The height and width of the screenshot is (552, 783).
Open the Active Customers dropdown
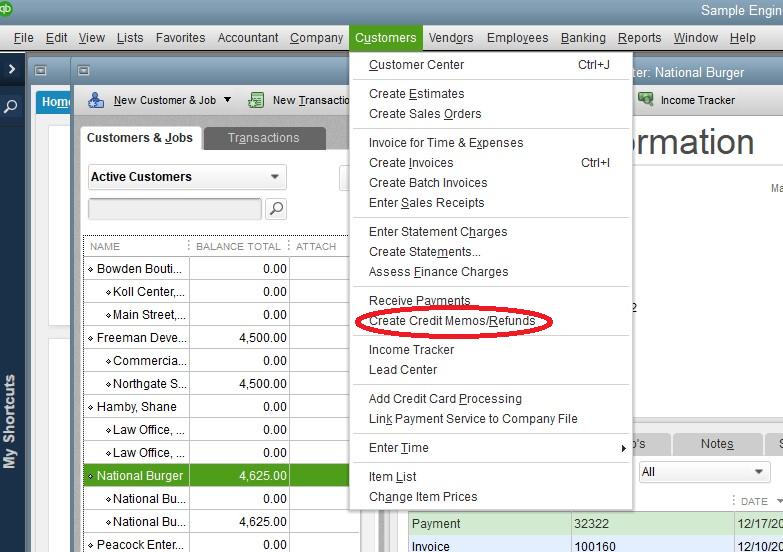[x=187, y=177]
